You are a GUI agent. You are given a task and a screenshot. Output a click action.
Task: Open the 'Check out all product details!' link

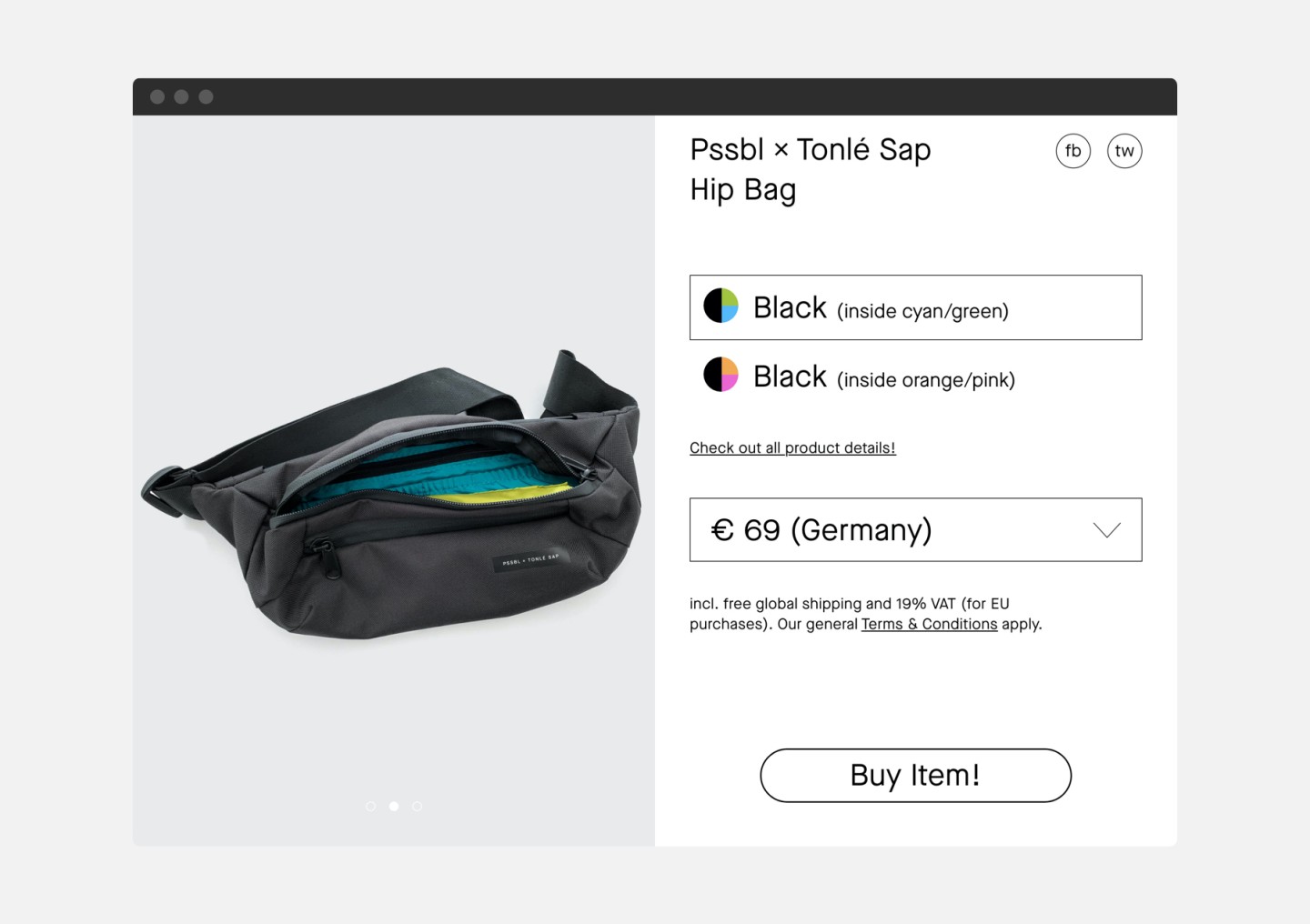[792, 447]
